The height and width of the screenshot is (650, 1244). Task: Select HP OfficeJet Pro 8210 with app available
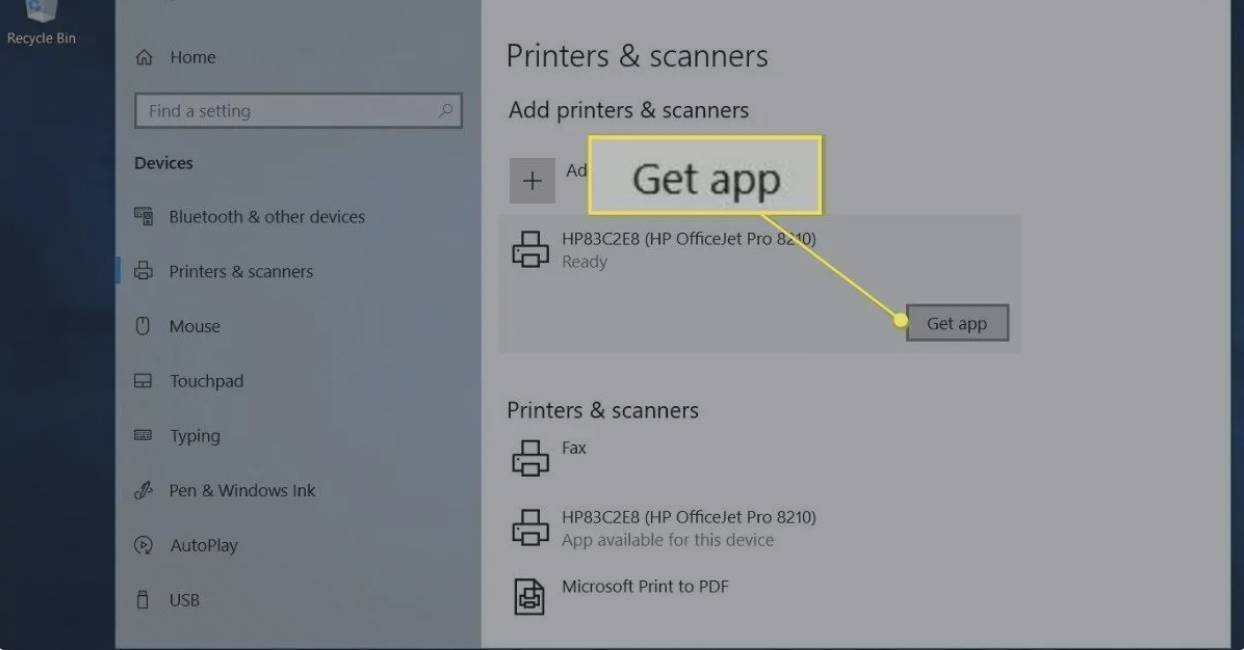(688, 528)
